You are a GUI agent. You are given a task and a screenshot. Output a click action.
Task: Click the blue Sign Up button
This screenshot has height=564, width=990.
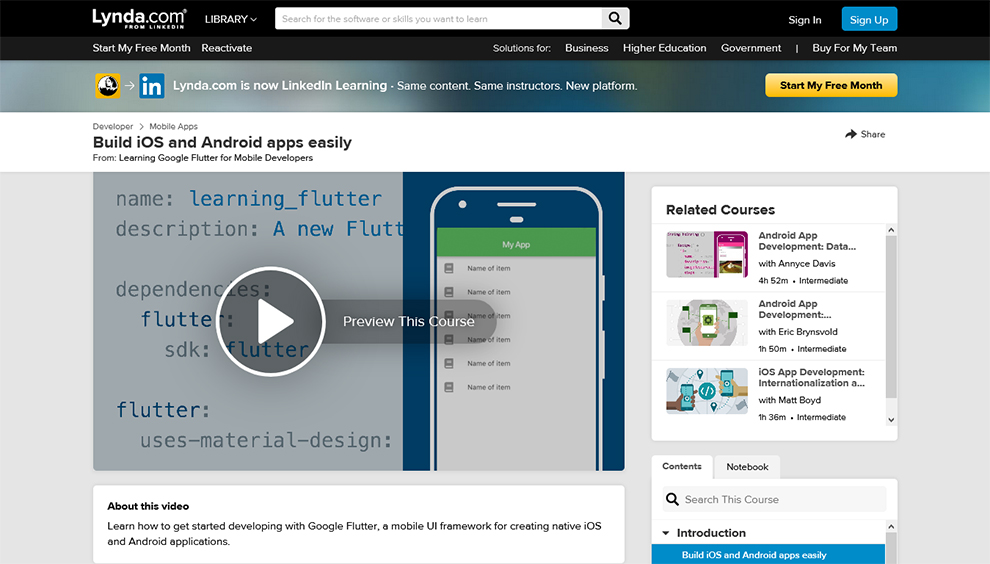869,19
